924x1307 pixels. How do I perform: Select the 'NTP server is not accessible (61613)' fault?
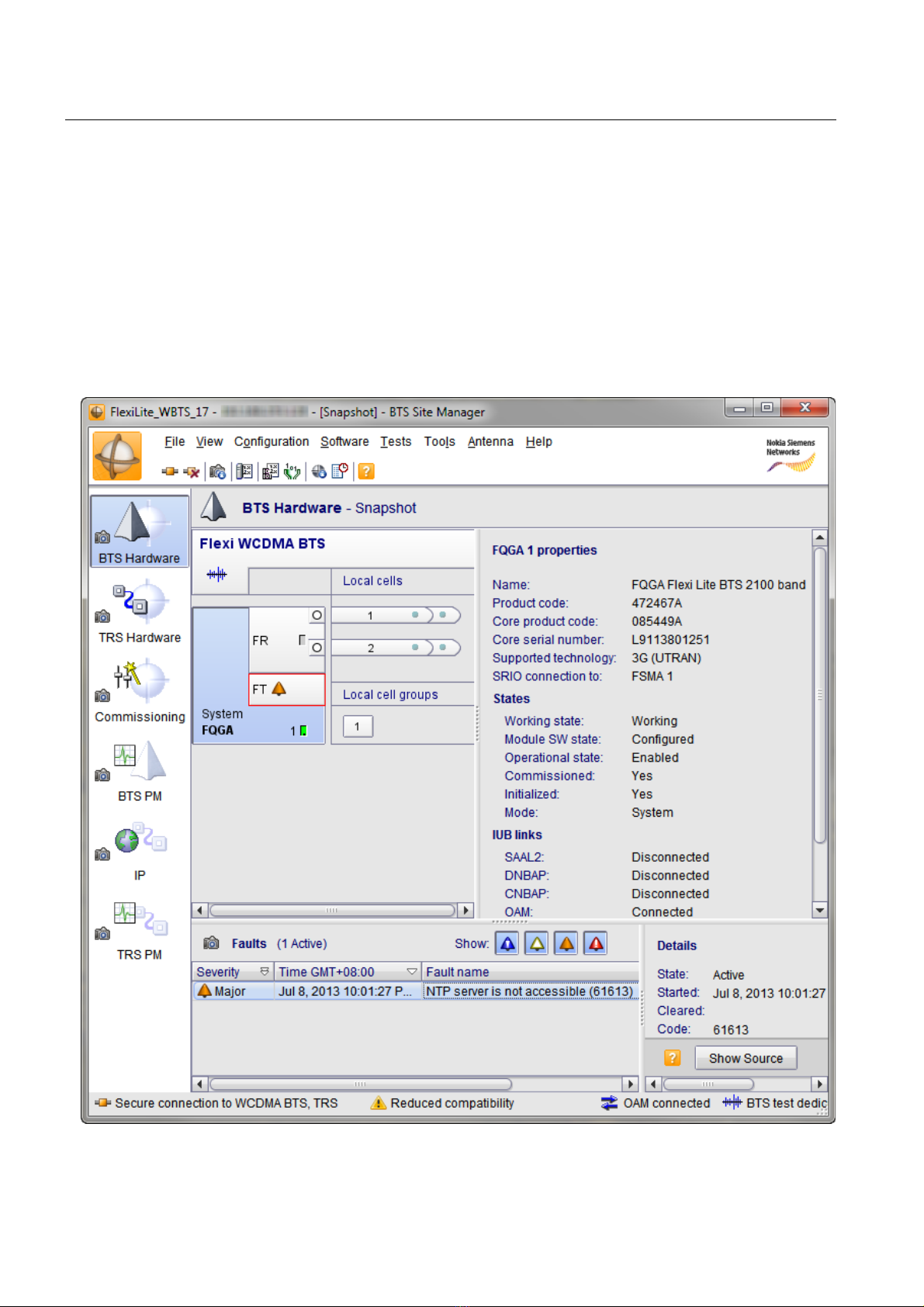(530, 991)
